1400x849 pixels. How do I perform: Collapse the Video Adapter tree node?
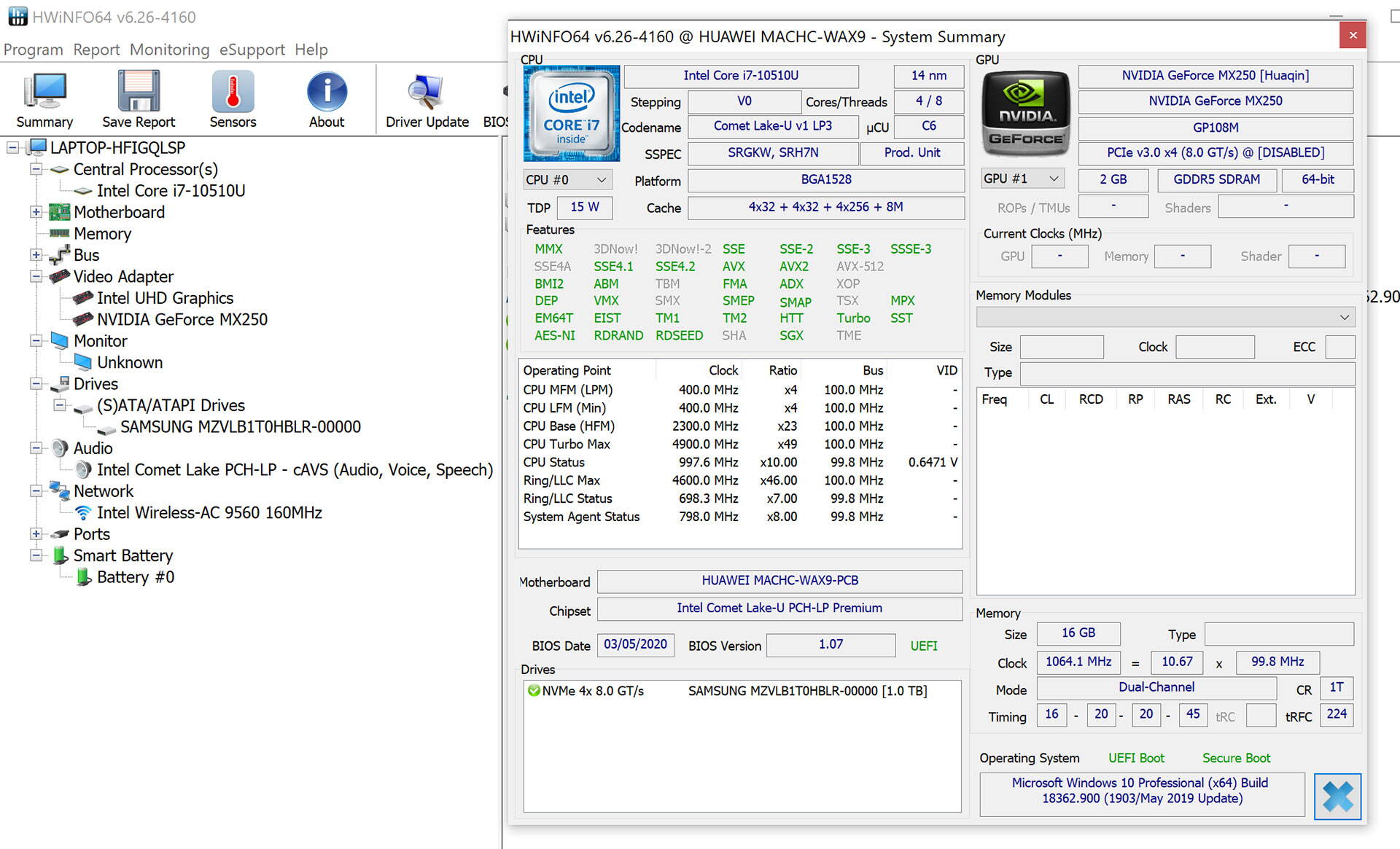point(36,277)
